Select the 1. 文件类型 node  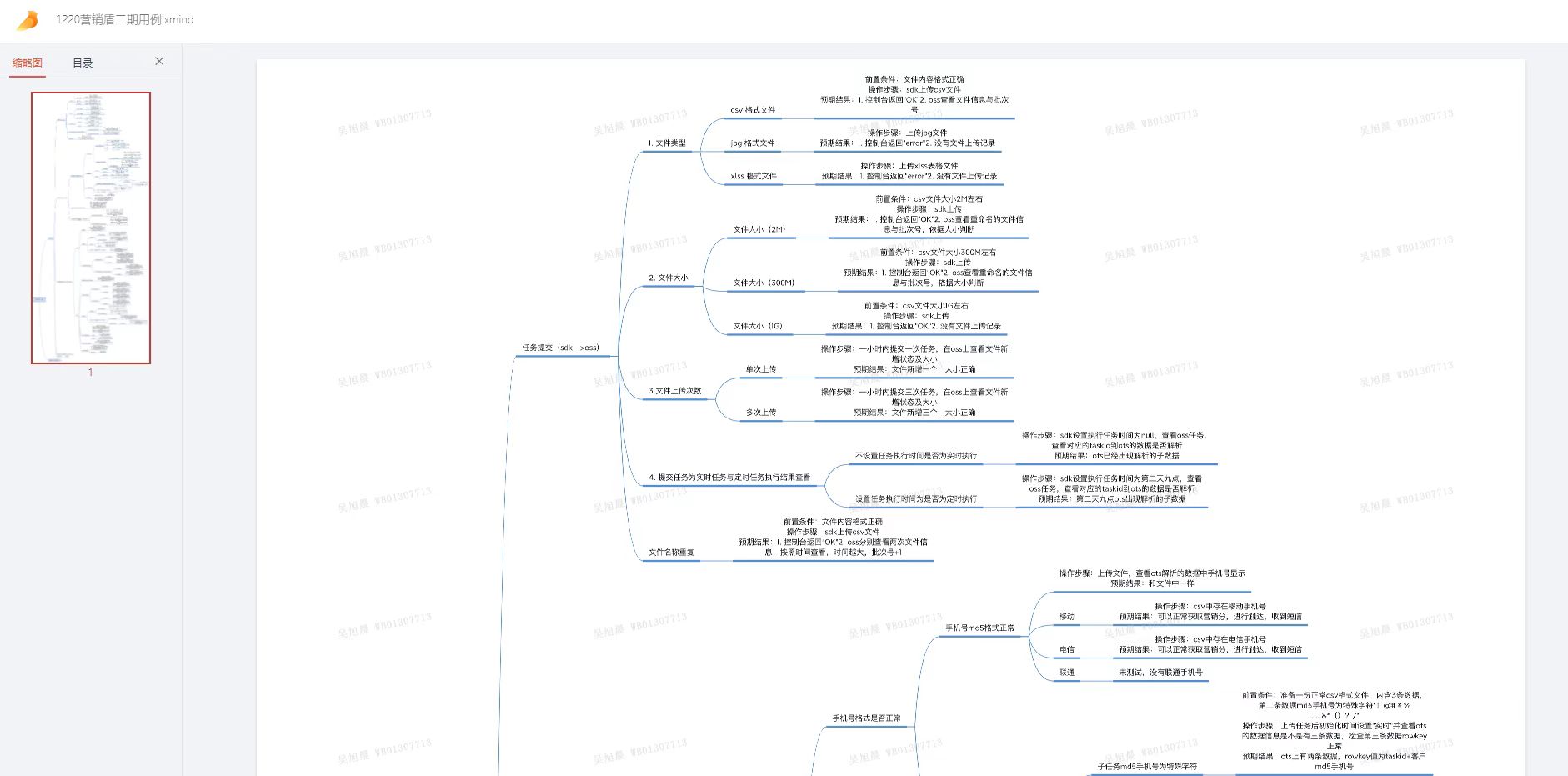667,143
